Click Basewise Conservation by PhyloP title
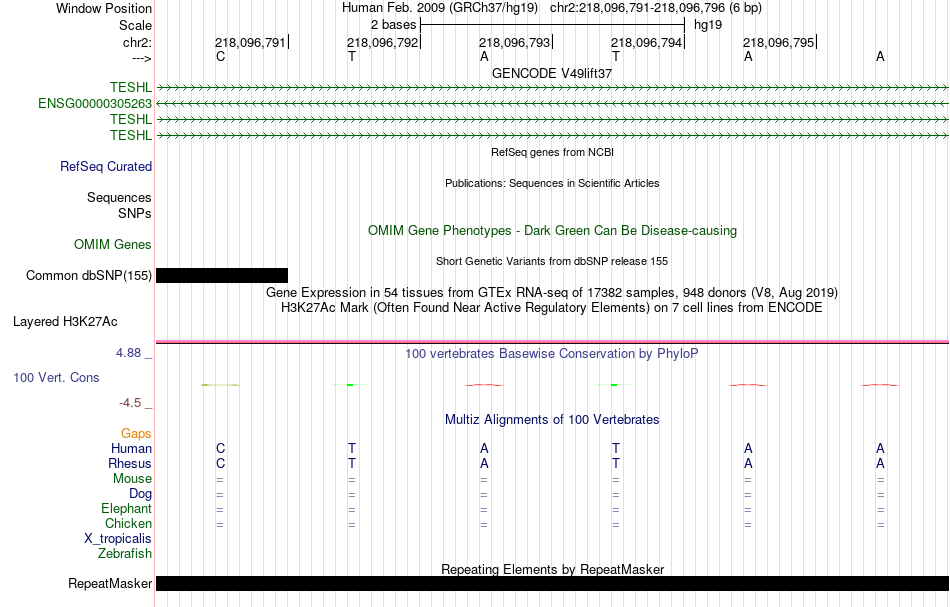 click(552, 354)
